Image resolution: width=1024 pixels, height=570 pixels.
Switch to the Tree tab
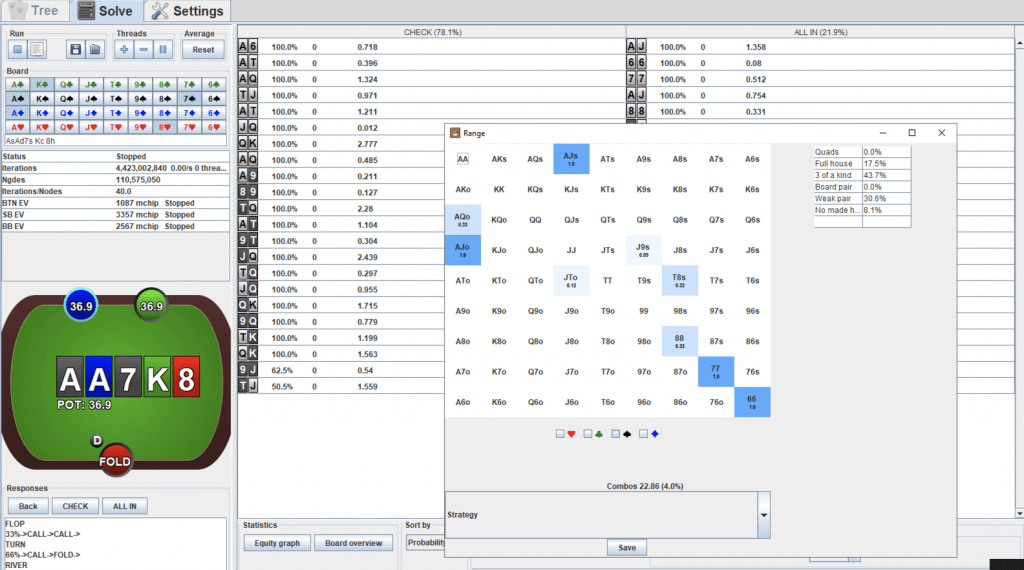click(x=35, y=11)
